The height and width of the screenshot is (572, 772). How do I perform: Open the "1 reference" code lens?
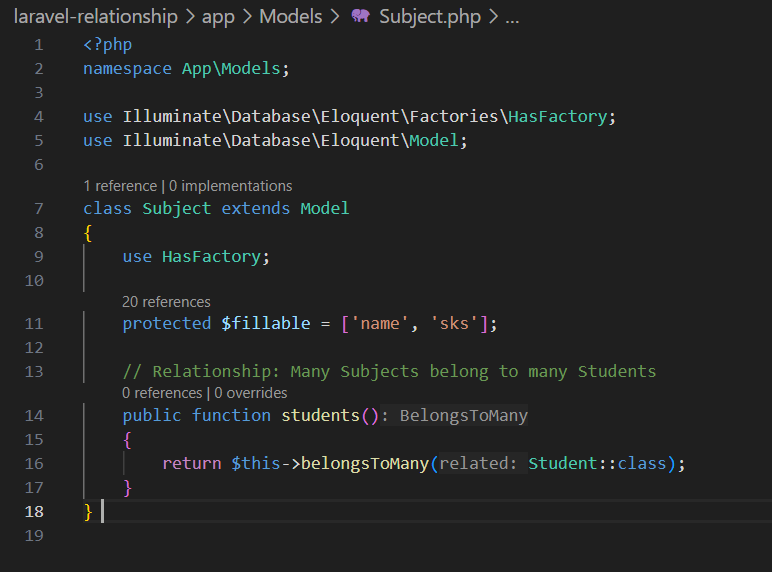coord(120,186)
